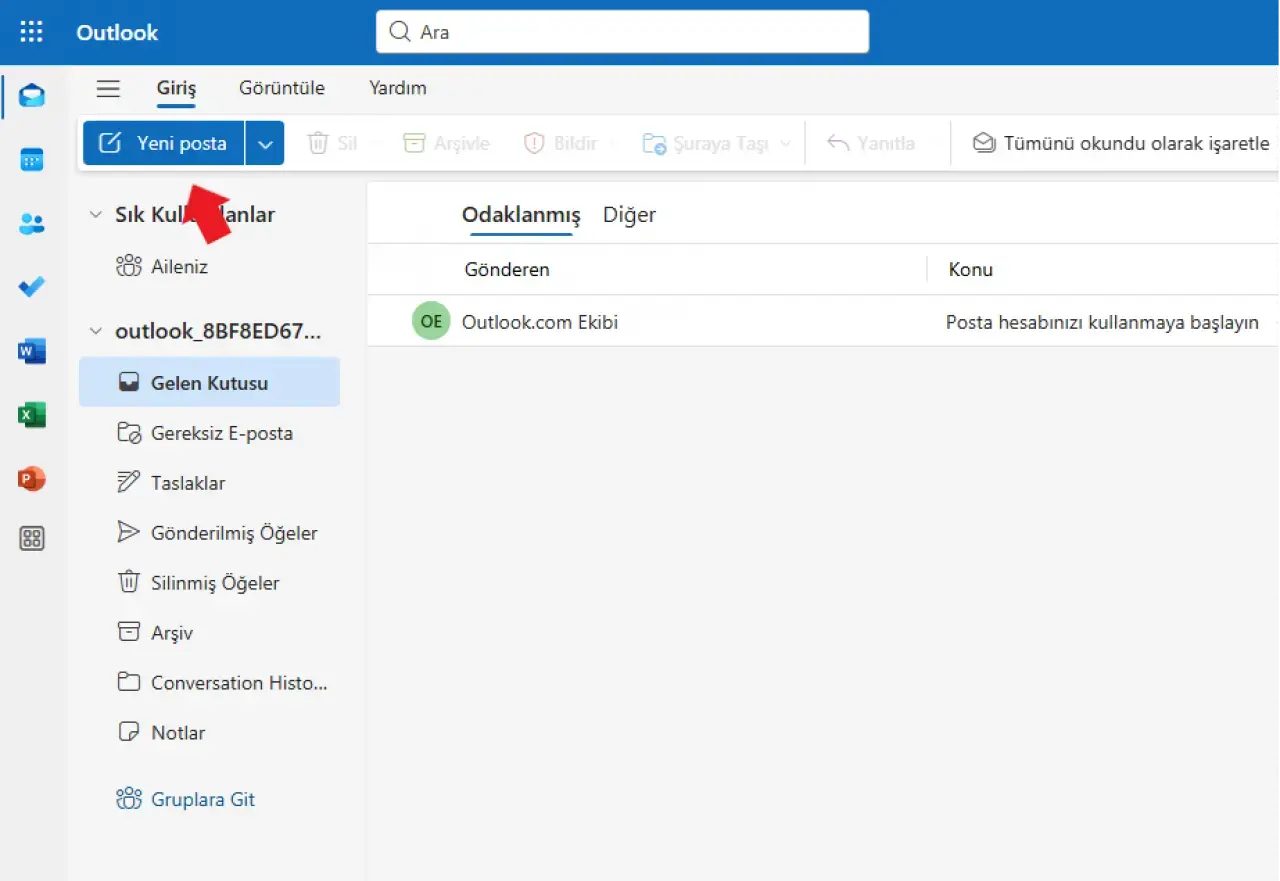
Task: Open More apps grid icon
Action: click(x=32, y=539)
